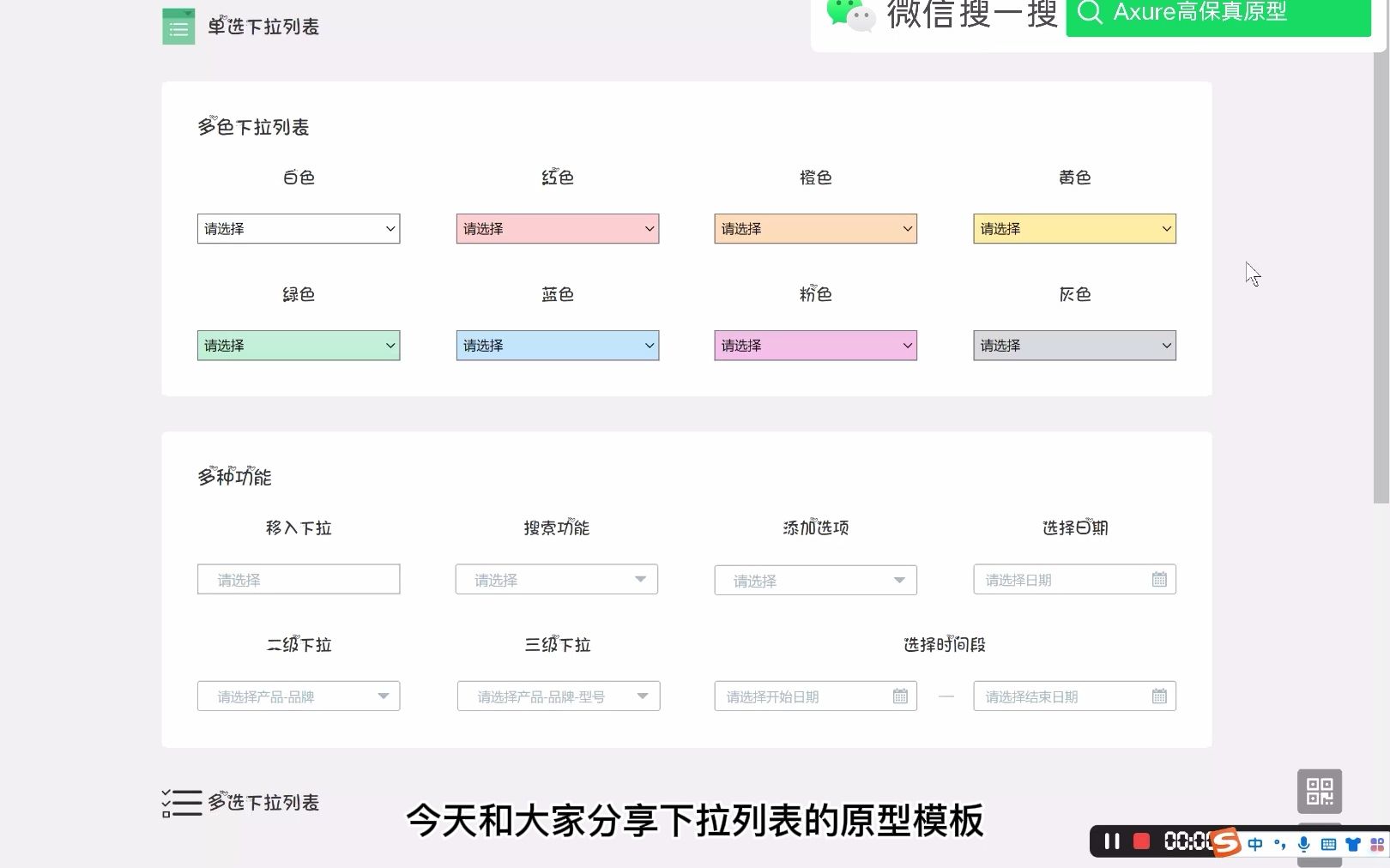Click the 请选择开始日期 input text
The image size is (1390, 868).
(x=773, y=697)
